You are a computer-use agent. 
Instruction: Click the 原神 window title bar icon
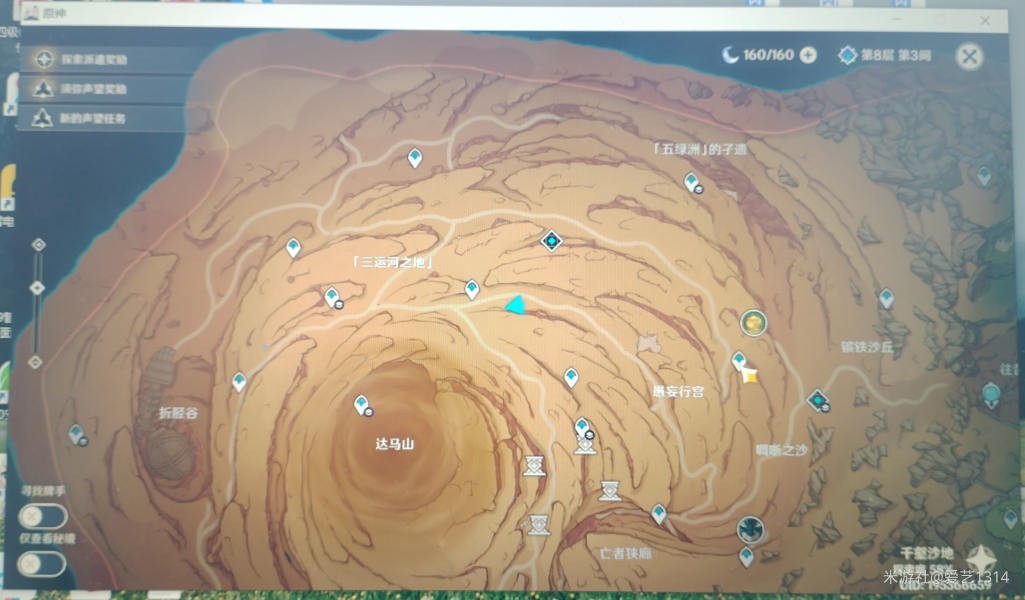coord(31,13)
